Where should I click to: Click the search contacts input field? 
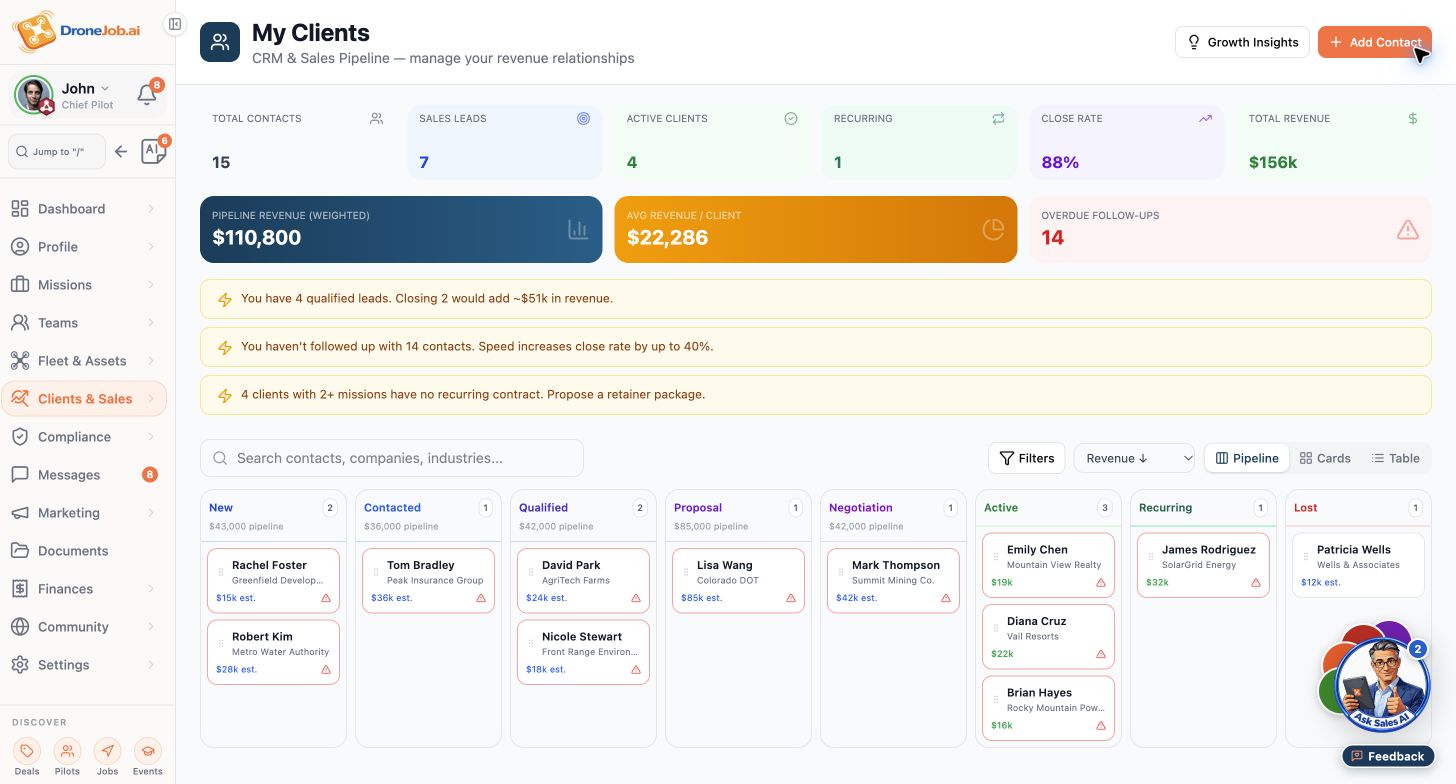point(392,458)
